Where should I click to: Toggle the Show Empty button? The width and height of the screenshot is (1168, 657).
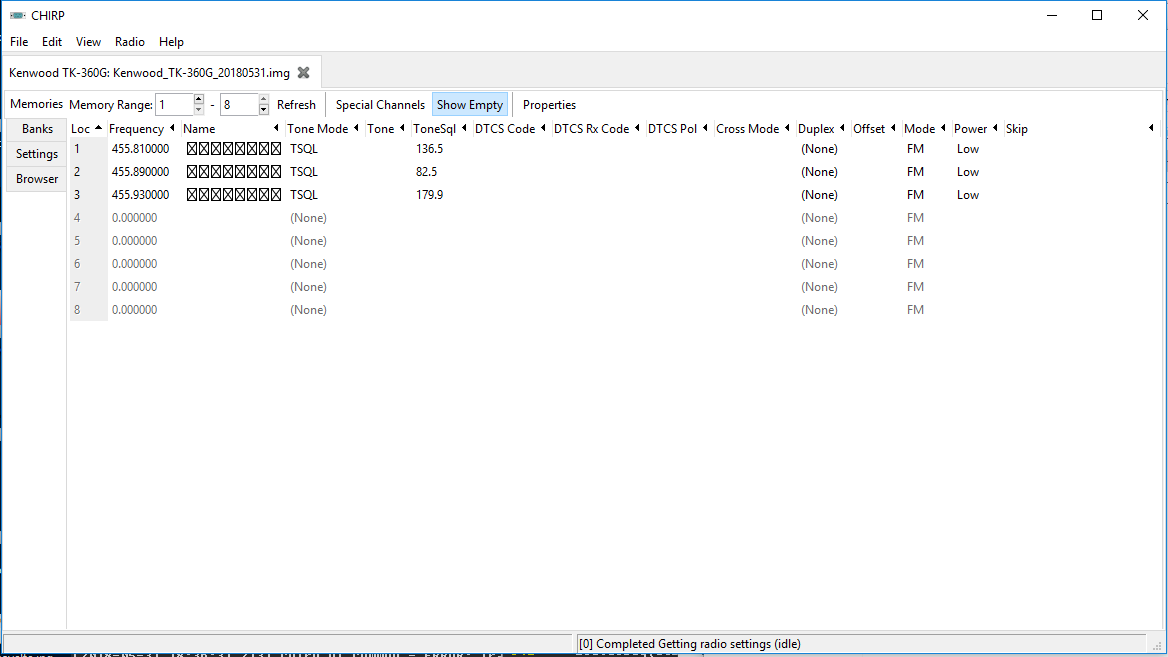coord(469,105)
